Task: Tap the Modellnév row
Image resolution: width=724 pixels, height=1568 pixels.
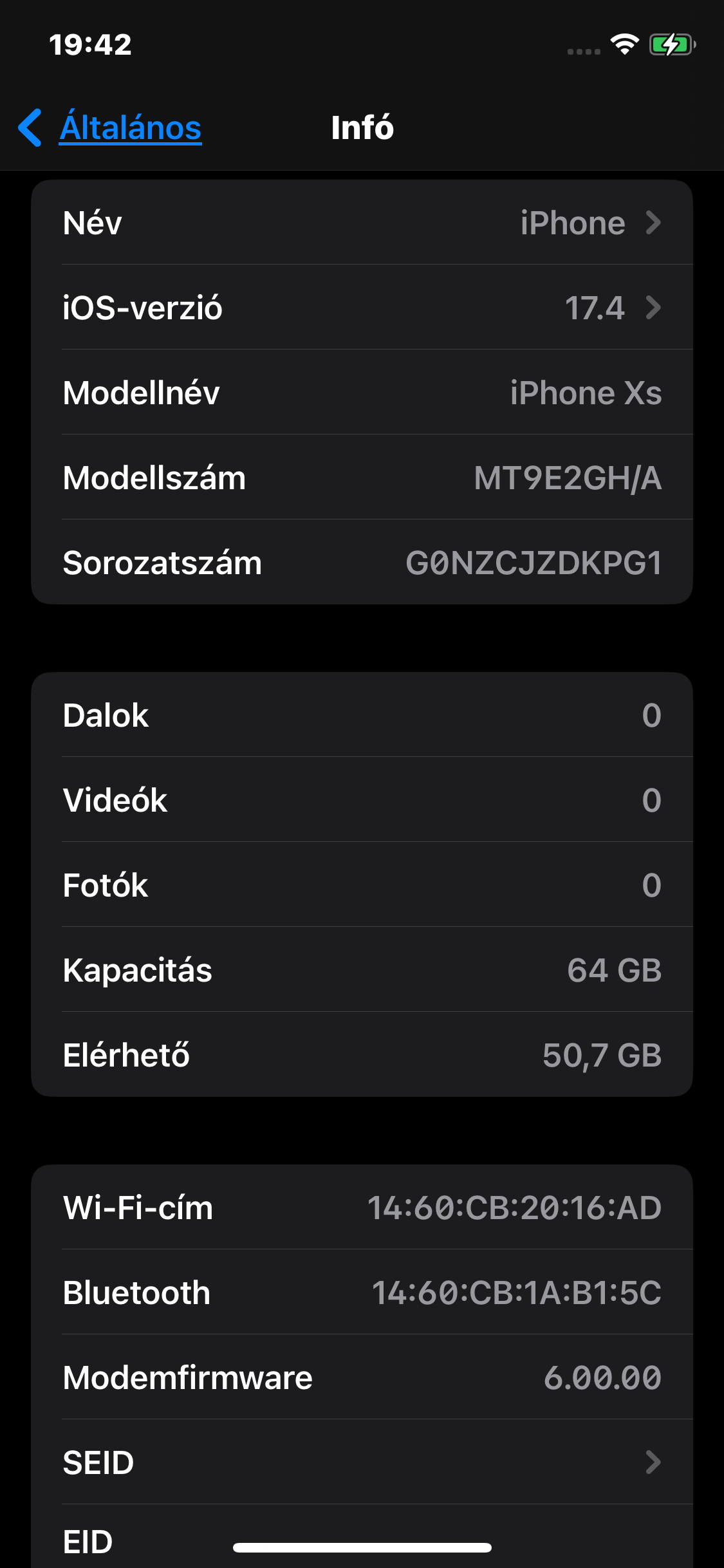Action: 362,393
